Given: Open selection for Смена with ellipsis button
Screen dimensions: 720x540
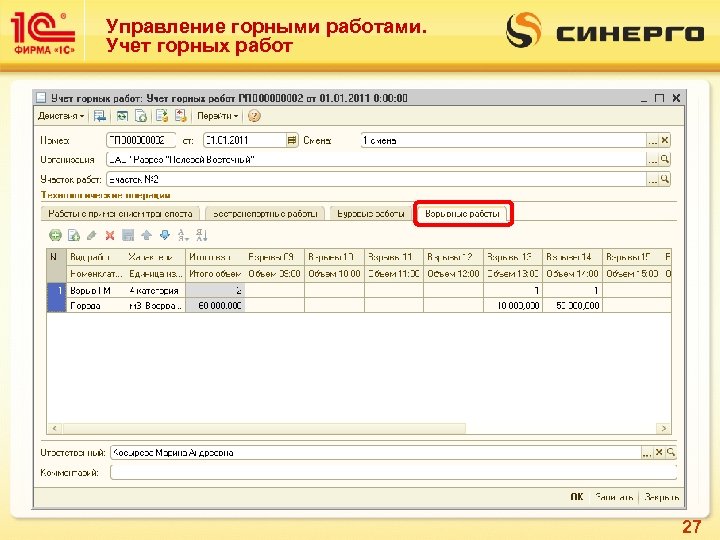Looking at the screenshot, I should click(x=652, y=140).
